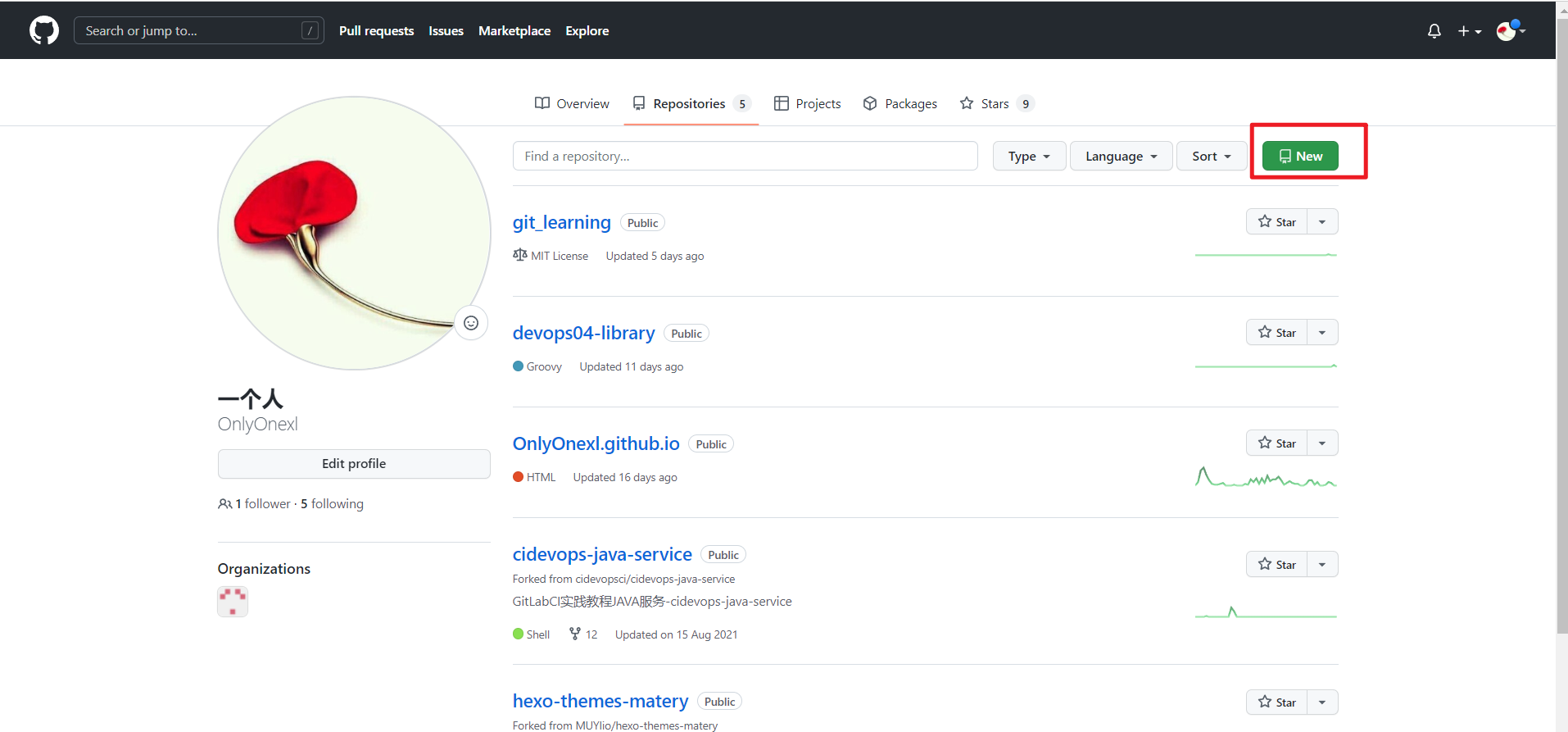Expand the Type filter dropdown
Screen dimensions: 1568x732
click(x=1029, y=156)
